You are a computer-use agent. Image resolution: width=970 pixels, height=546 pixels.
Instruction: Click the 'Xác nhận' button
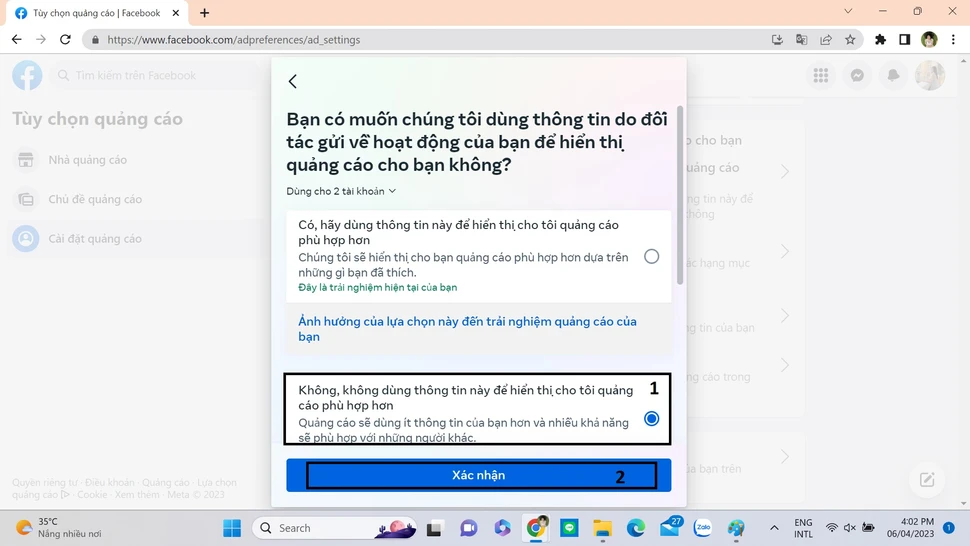pyautogui.click(x=478, y=476)
